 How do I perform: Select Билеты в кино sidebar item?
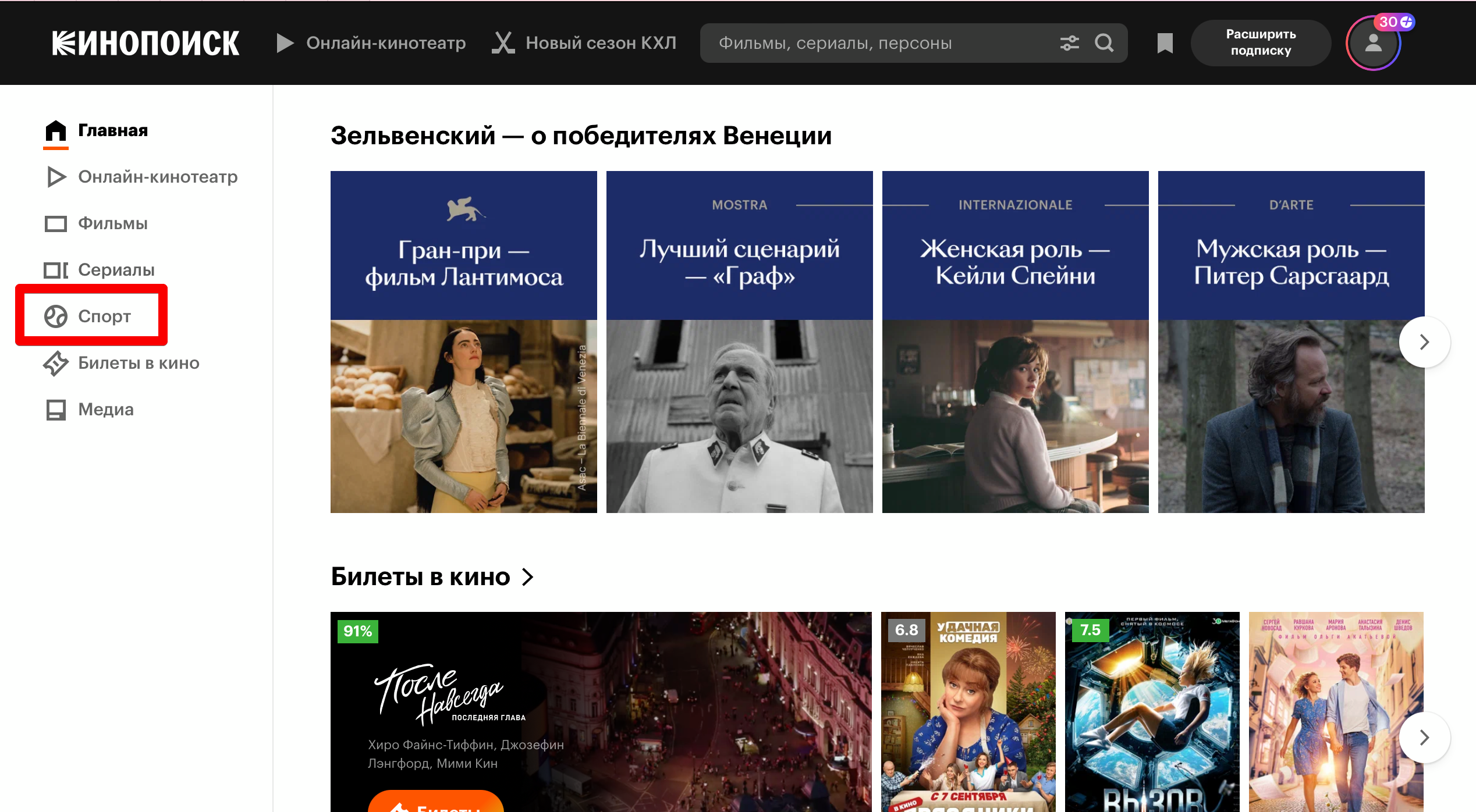coord(139,363)
